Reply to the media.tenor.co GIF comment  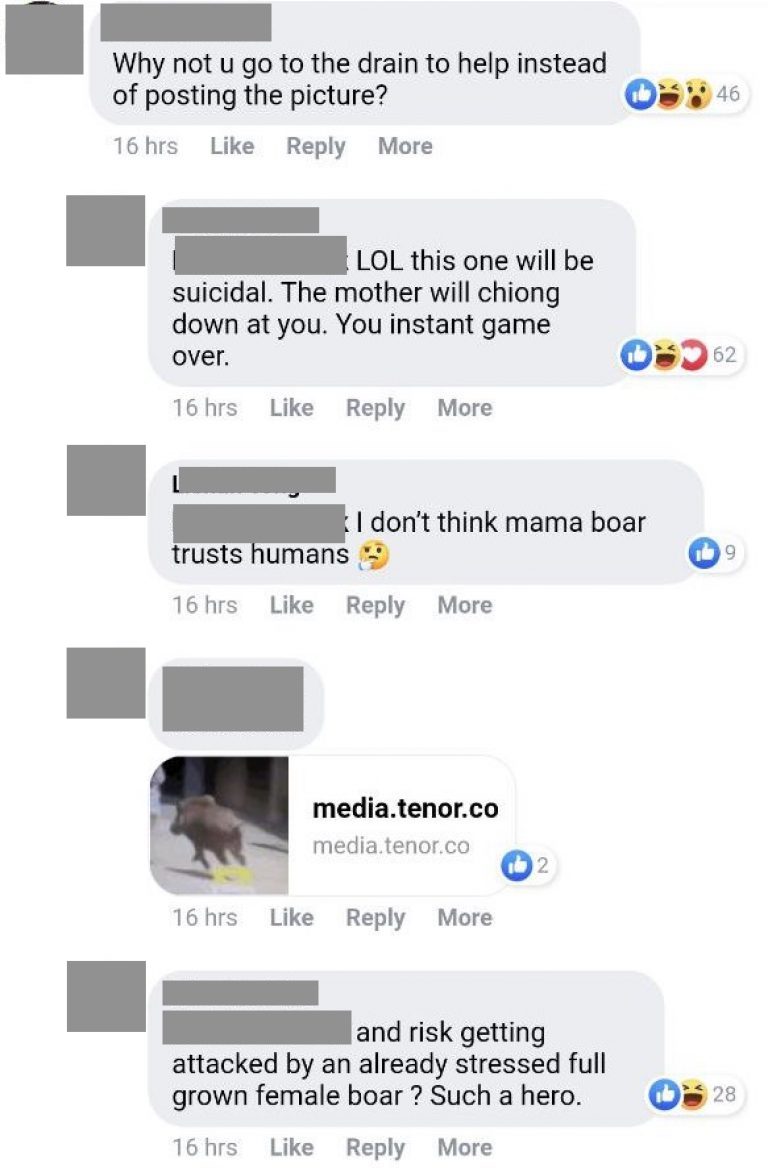tap(375, 918)
